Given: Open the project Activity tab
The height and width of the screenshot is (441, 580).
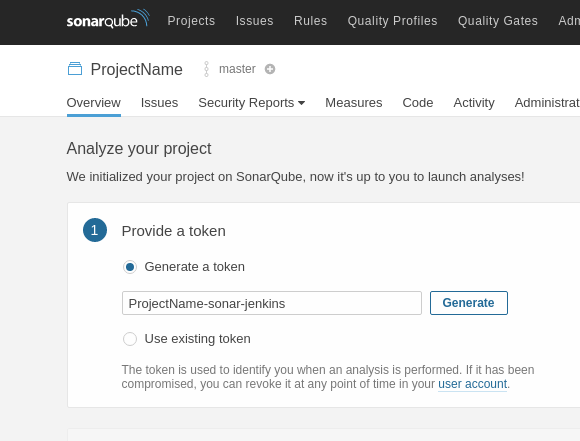Looking at the screenshot, I should coord(474,103).
